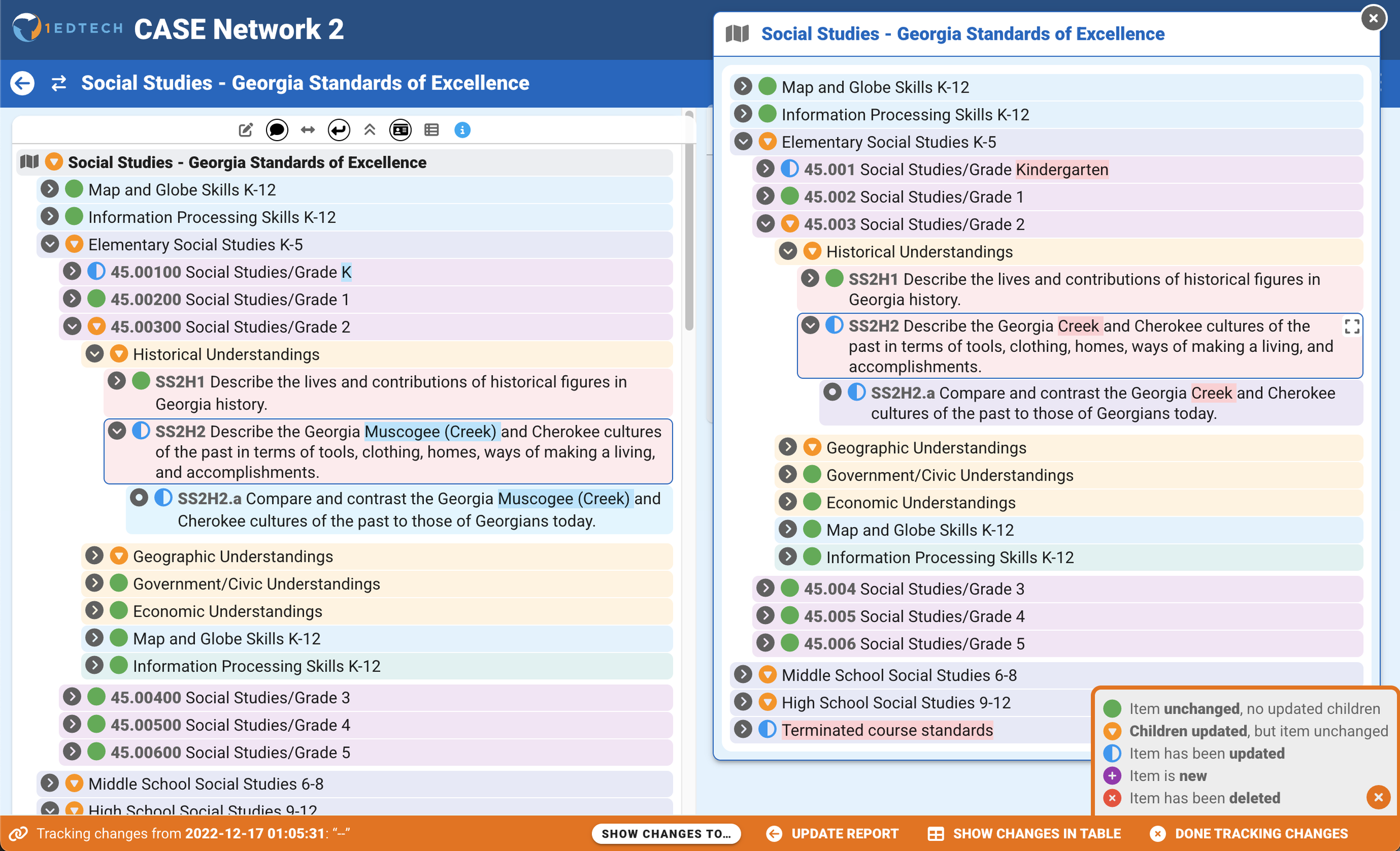Expand right 45.001 Social Studies/Grade Kindergarten
This screenshot has height=851, width=1400.
pyautogui.click(x=766, y=169)
